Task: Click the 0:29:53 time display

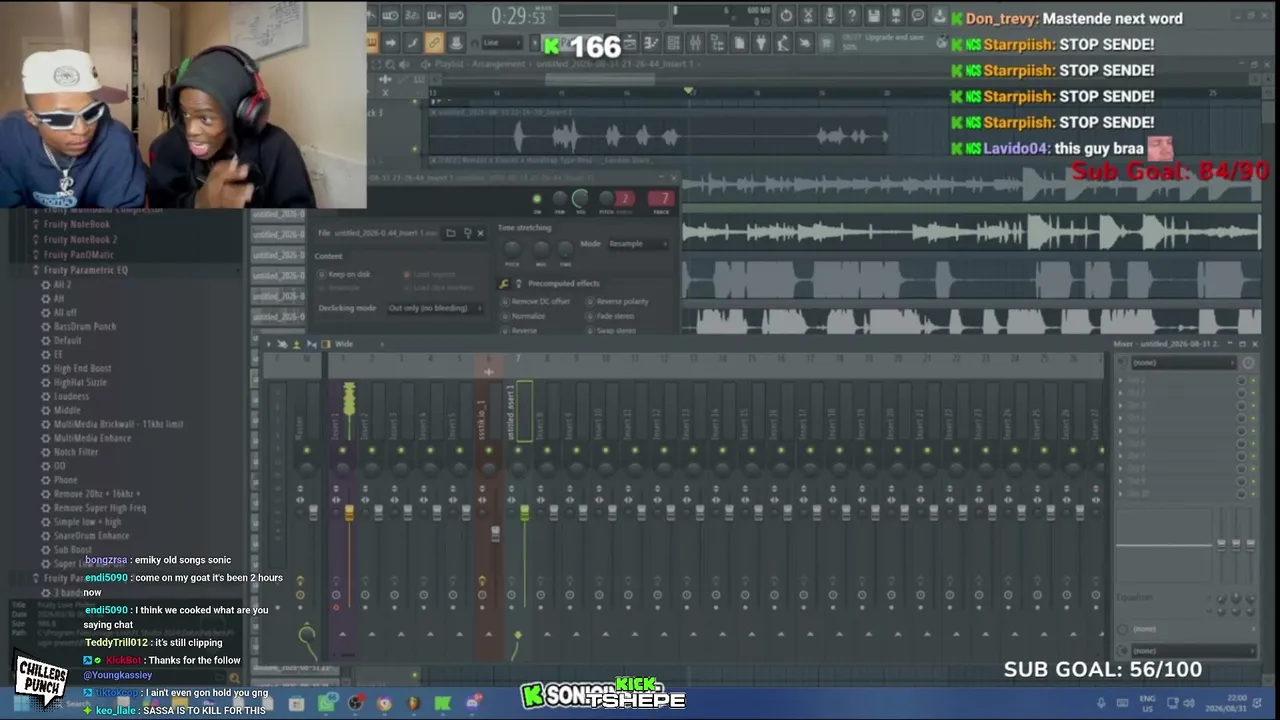Action: click(x=519, y=16)
